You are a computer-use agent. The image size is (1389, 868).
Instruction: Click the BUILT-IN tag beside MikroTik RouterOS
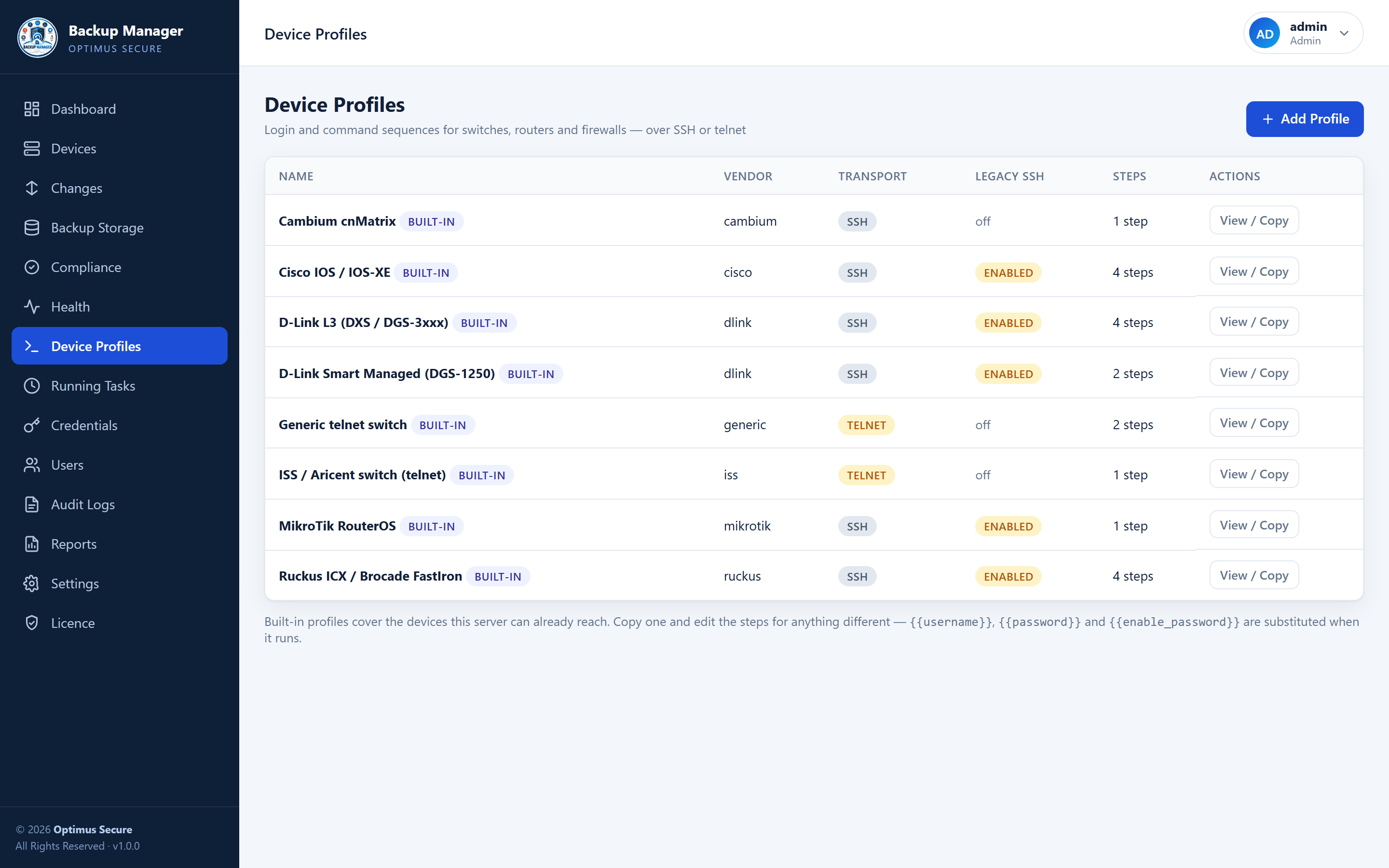pyautogui.click(x=431, y=527)
